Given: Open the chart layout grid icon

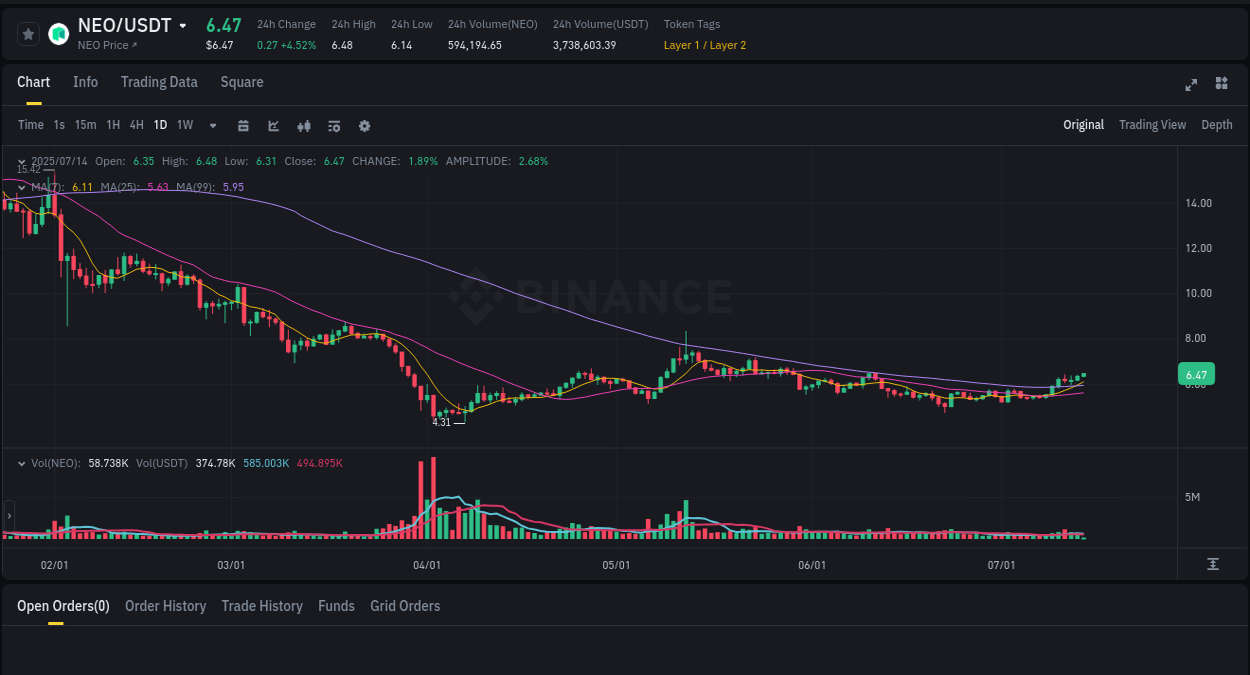Looking at the screenshot, I should (x=1221, y=85).
